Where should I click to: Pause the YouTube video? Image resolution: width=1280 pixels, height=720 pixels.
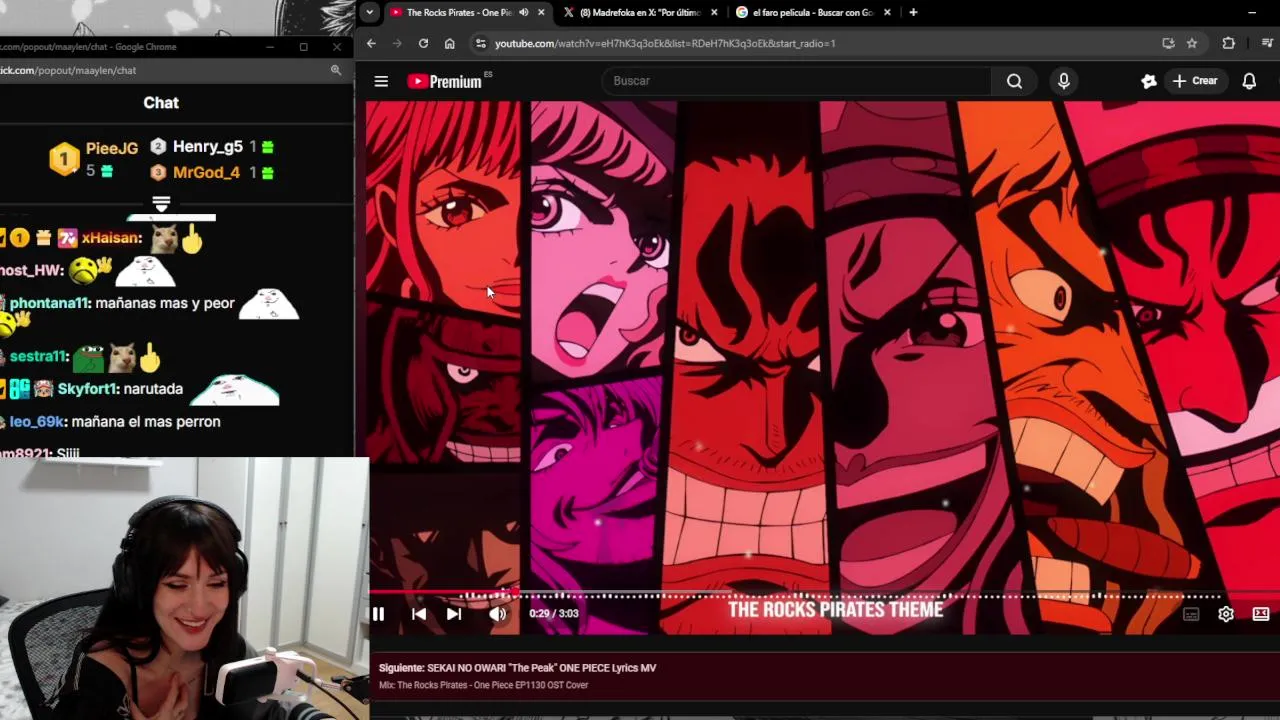tap(378, 614)
